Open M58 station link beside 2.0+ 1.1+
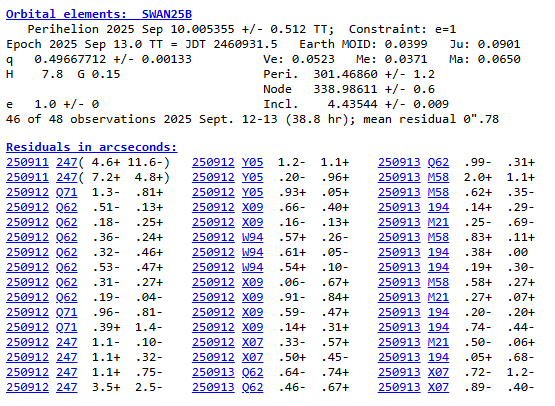This screenshot has width=555, height=406. point(438,177)
